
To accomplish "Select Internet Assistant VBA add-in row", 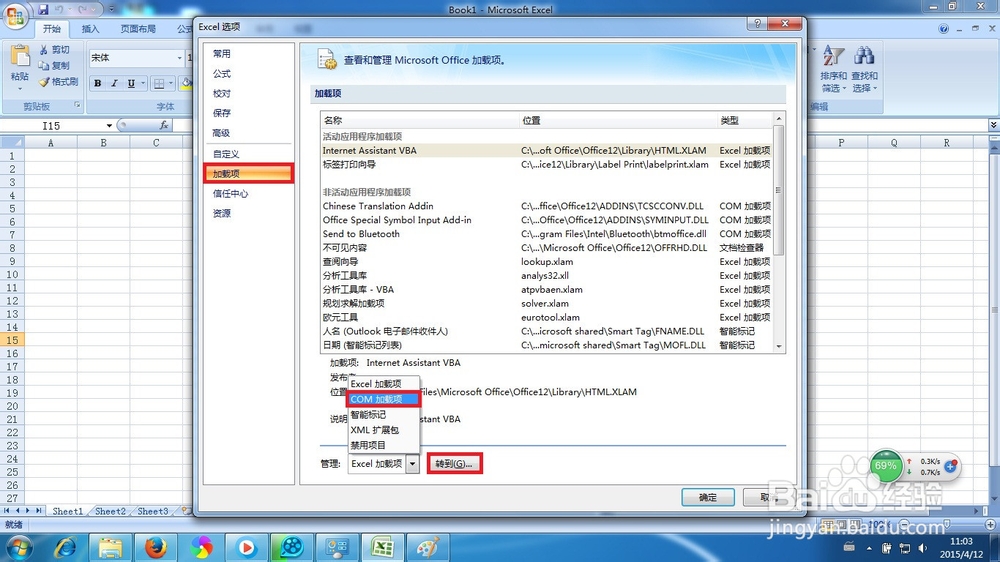I will tap(547, 151).
